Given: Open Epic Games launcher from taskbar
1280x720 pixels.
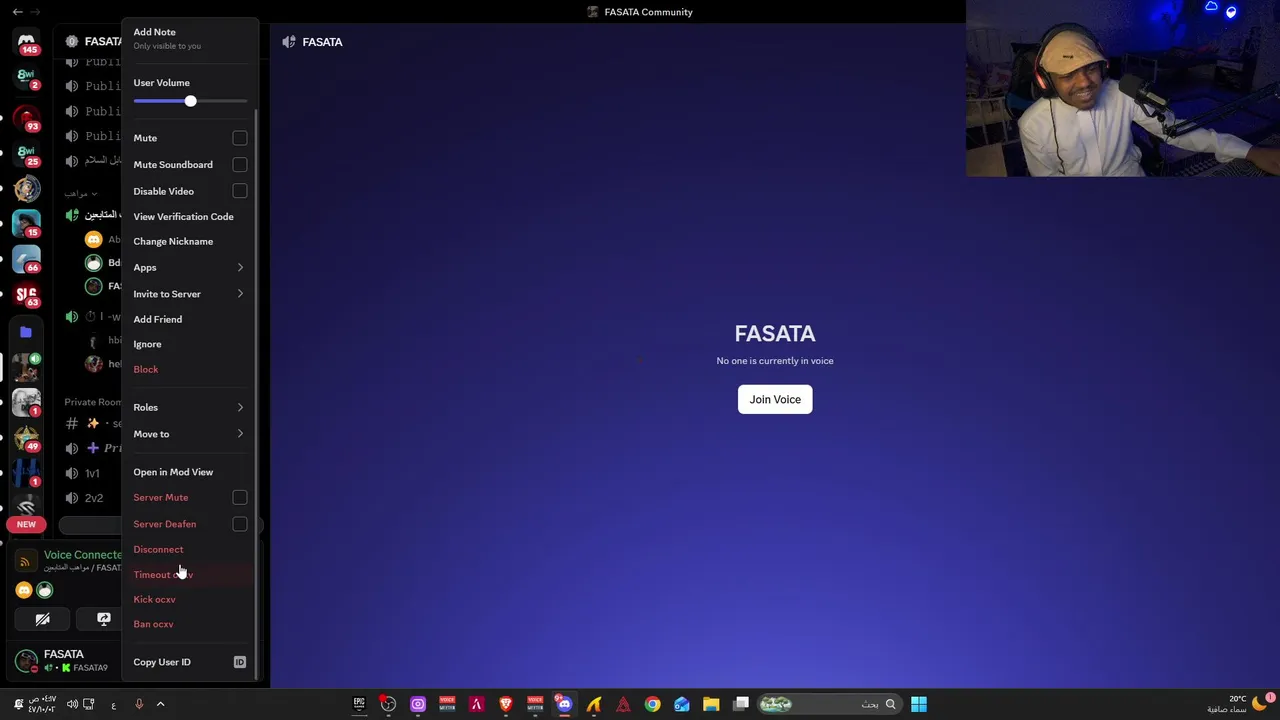Looking at the screenshot, I should point(359,704).
